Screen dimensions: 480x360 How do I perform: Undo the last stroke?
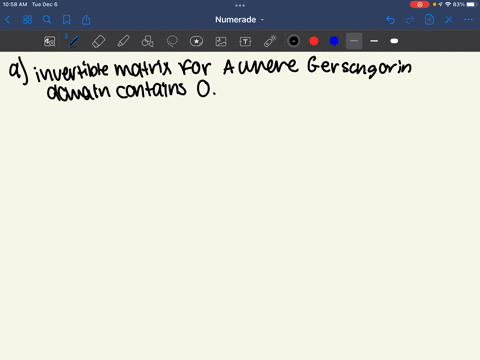point(390,20)
